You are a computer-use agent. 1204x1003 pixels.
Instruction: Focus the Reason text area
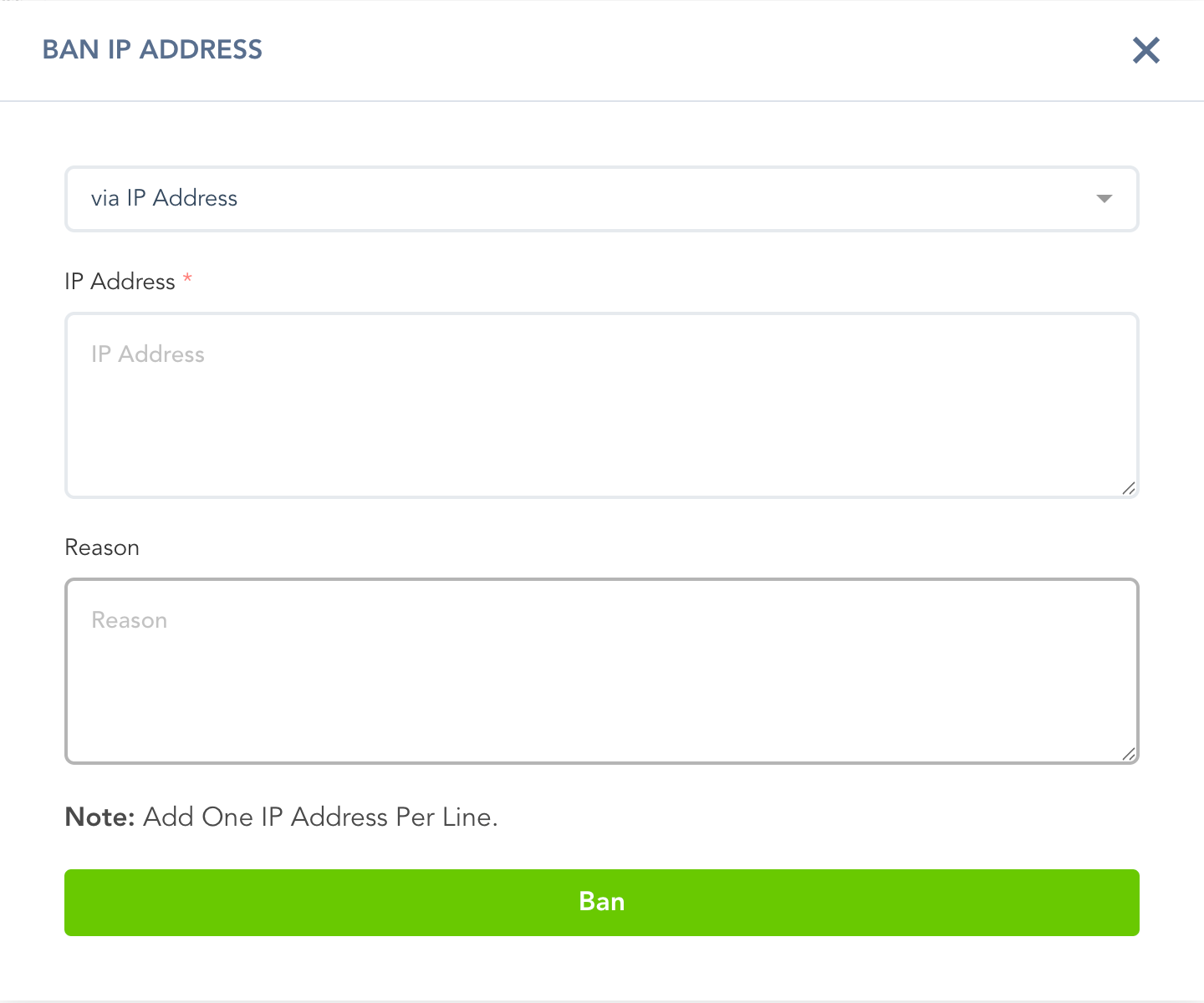tap(602, 671)
